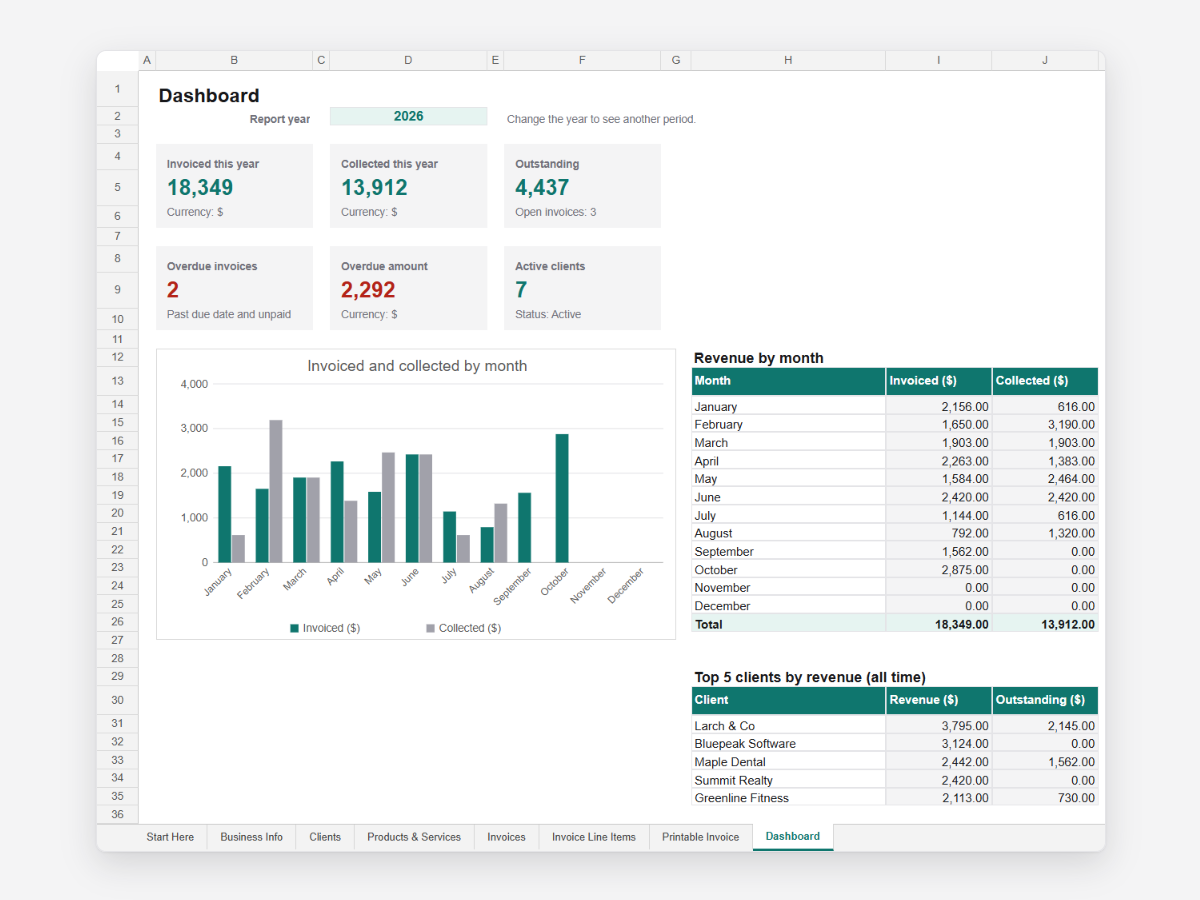
Task: Select column I header
Action: (939, 61)
